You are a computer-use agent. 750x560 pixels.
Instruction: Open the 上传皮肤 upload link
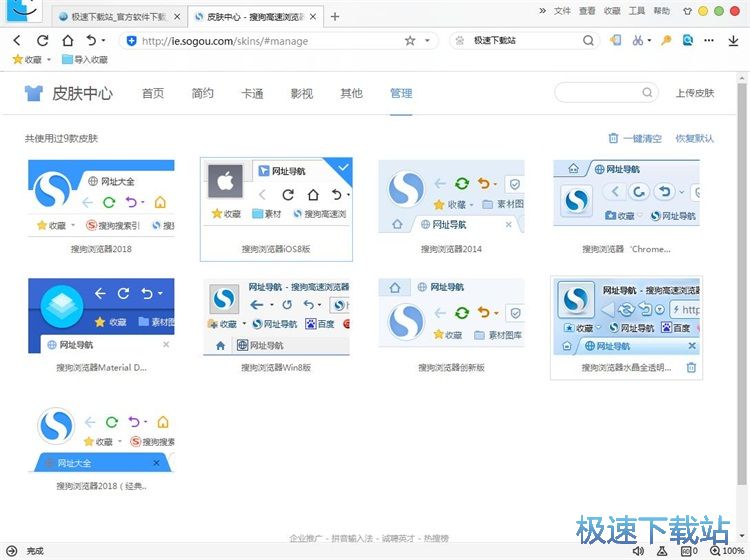tap(694, 93)
